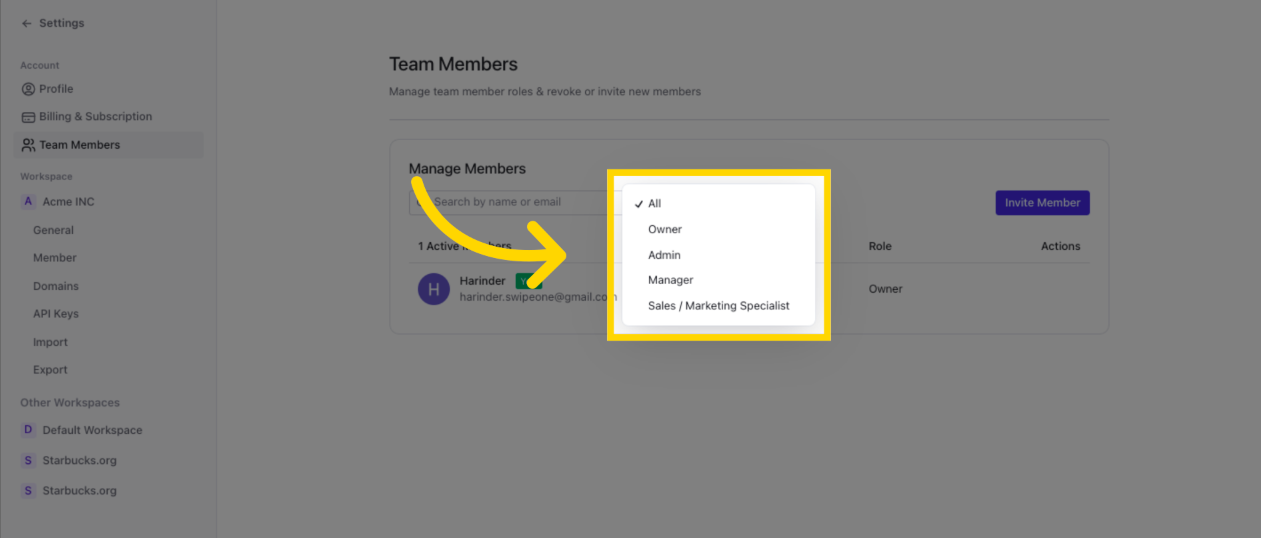Click the Billing & Subscription card icon

(x=28, y=117)
